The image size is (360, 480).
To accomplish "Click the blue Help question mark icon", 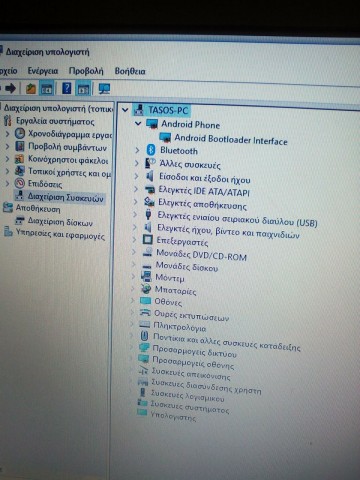I will click(67, 88).
